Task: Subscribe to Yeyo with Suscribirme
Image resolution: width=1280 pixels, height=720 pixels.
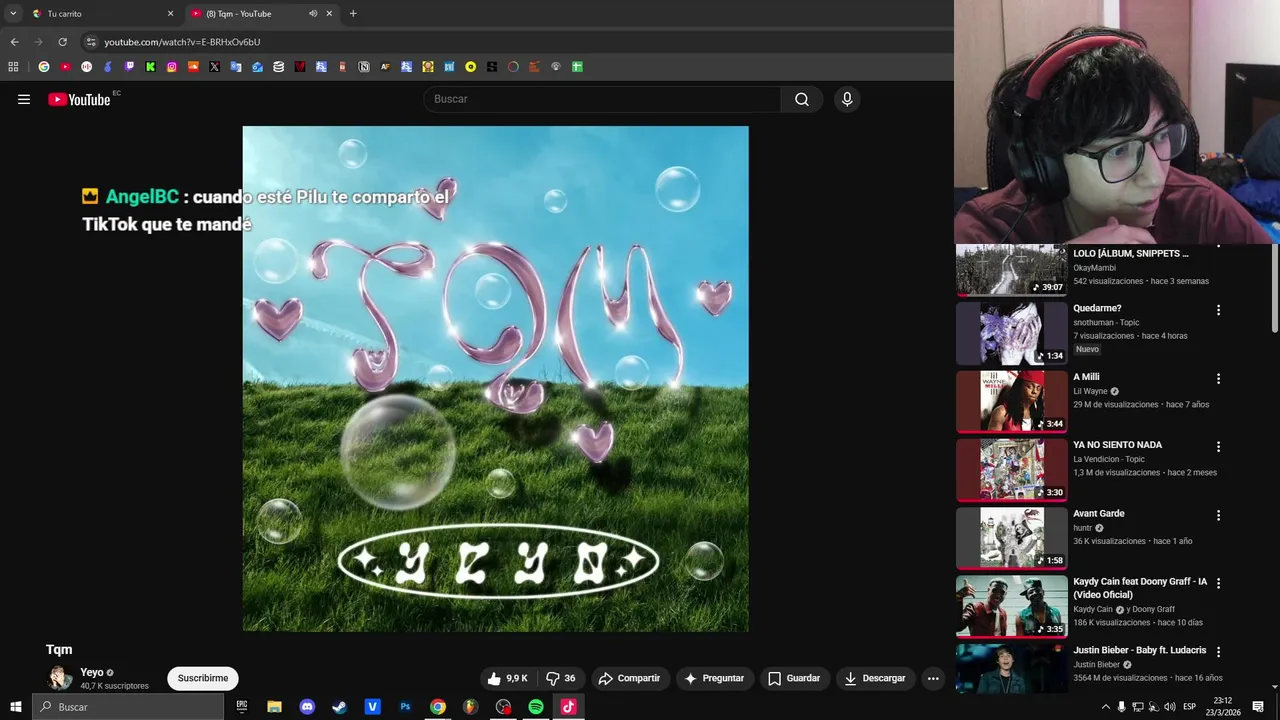Action: [203, 678]
